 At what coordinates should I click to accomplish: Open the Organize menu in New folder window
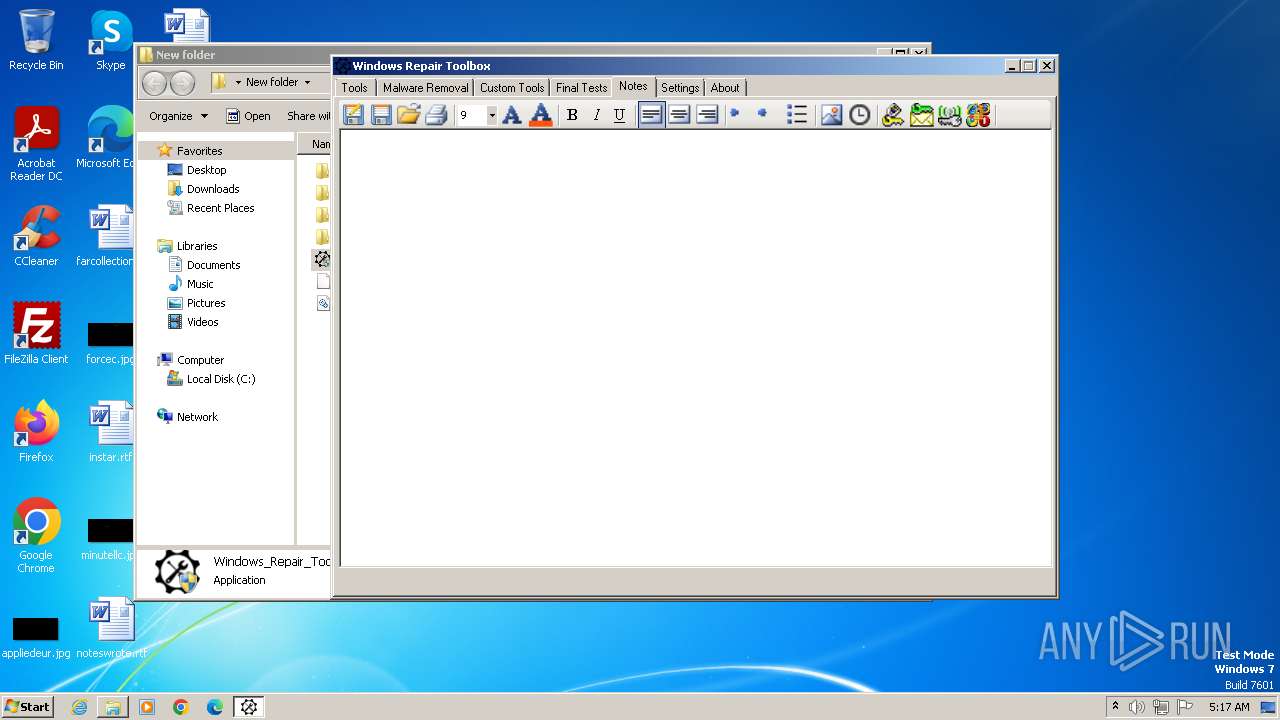click(178, 116)
